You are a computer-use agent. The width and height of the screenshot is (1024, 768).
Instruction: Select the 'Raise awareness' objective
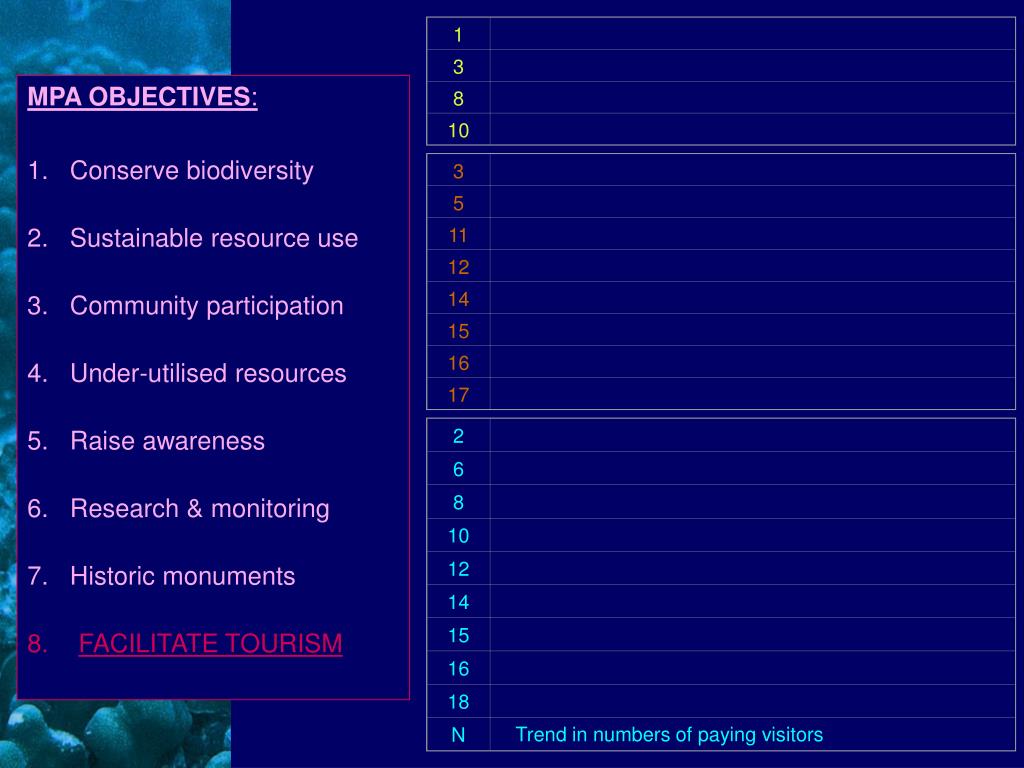[167, 441]
